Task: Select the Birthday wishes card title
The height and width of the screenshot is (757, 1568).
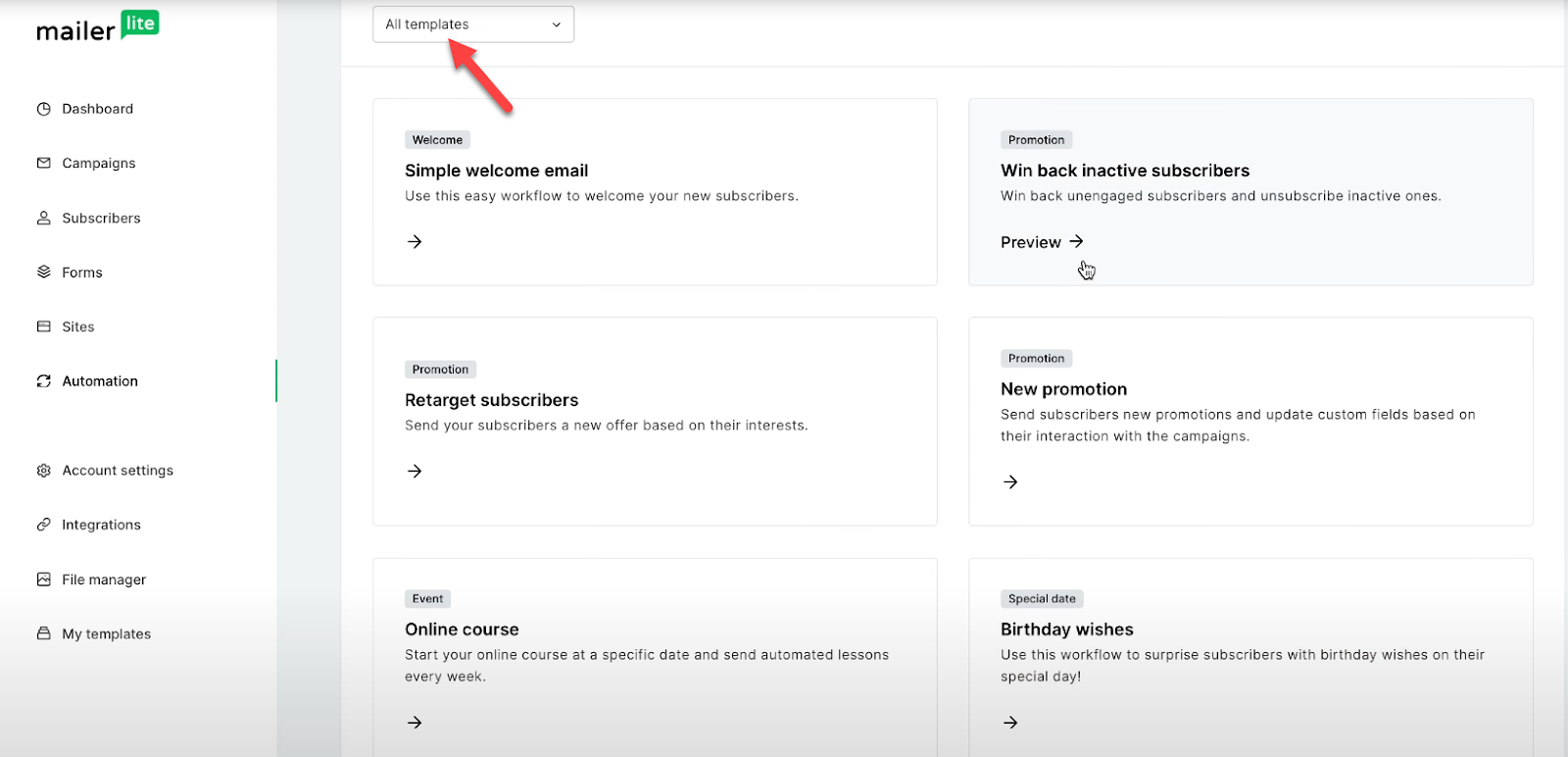Action: (x=1066, y=630)
